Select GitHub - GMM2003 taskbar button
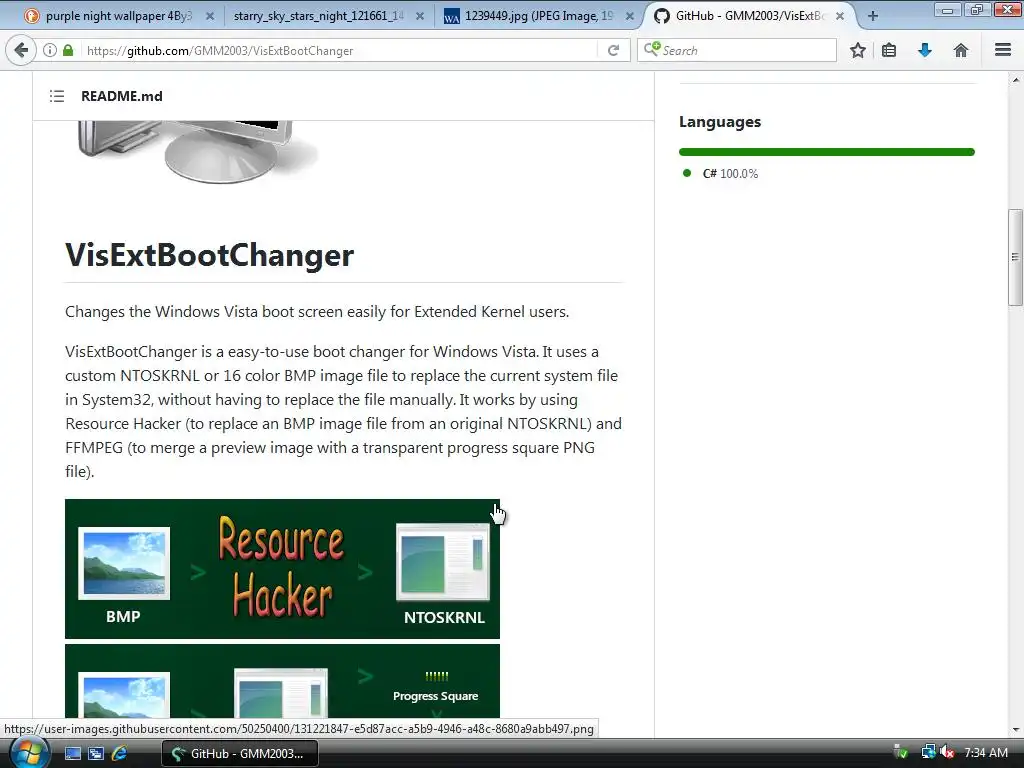This screenshot has height=768, width=1024. (x=240, y=754)
